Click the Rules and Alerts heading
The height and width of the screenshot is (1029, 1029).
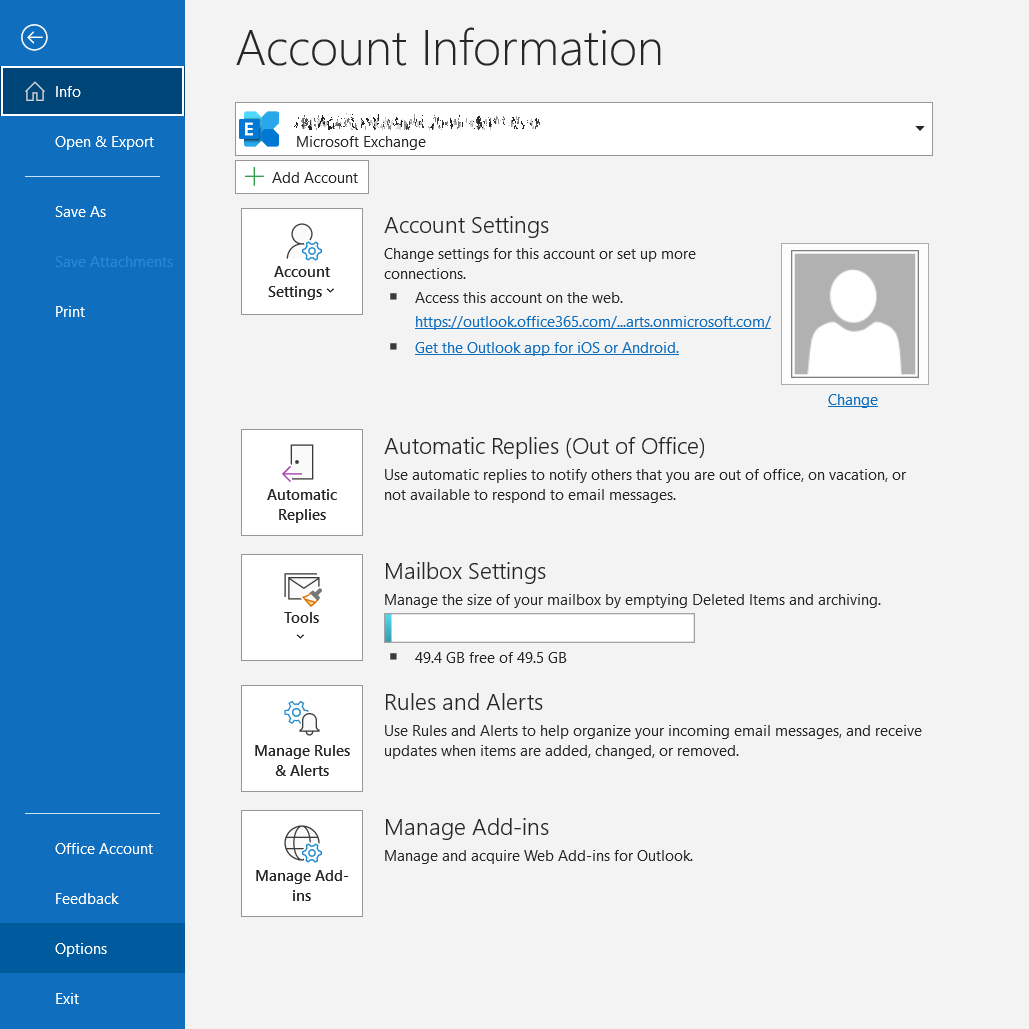[x=463, y=702]
